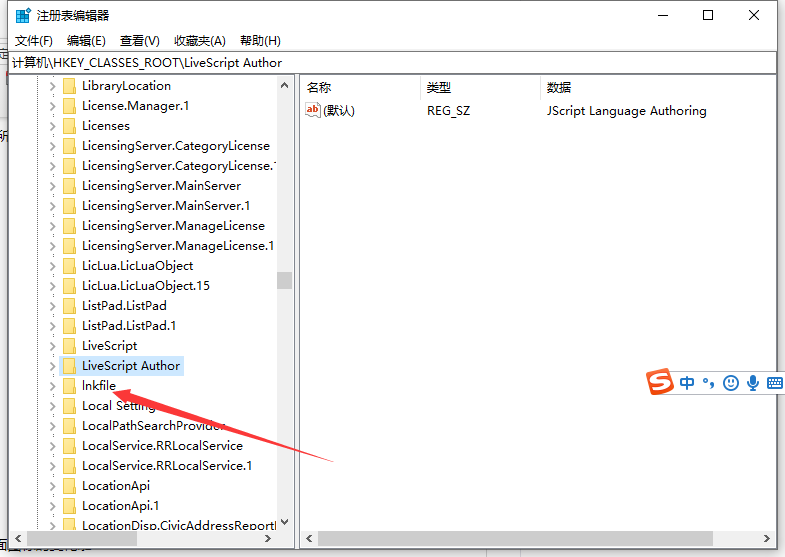Screen dimensions: 785x557
Task: Toggle the 中 Chinese/English input mode
Action: coord(687,383)
